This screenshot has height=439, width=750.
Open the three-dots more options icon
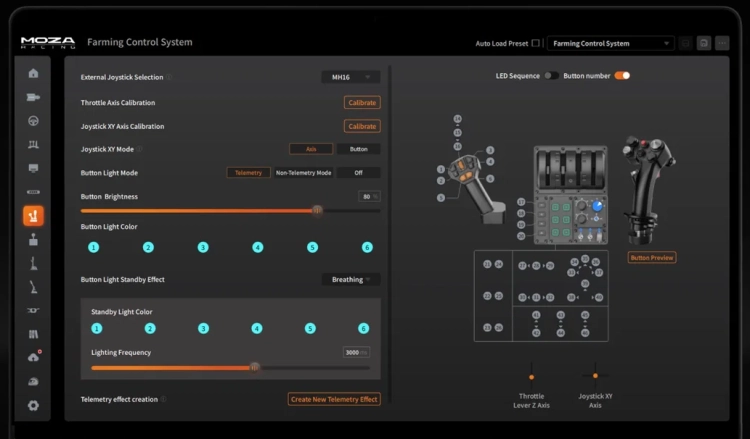[x=722, y=43]
